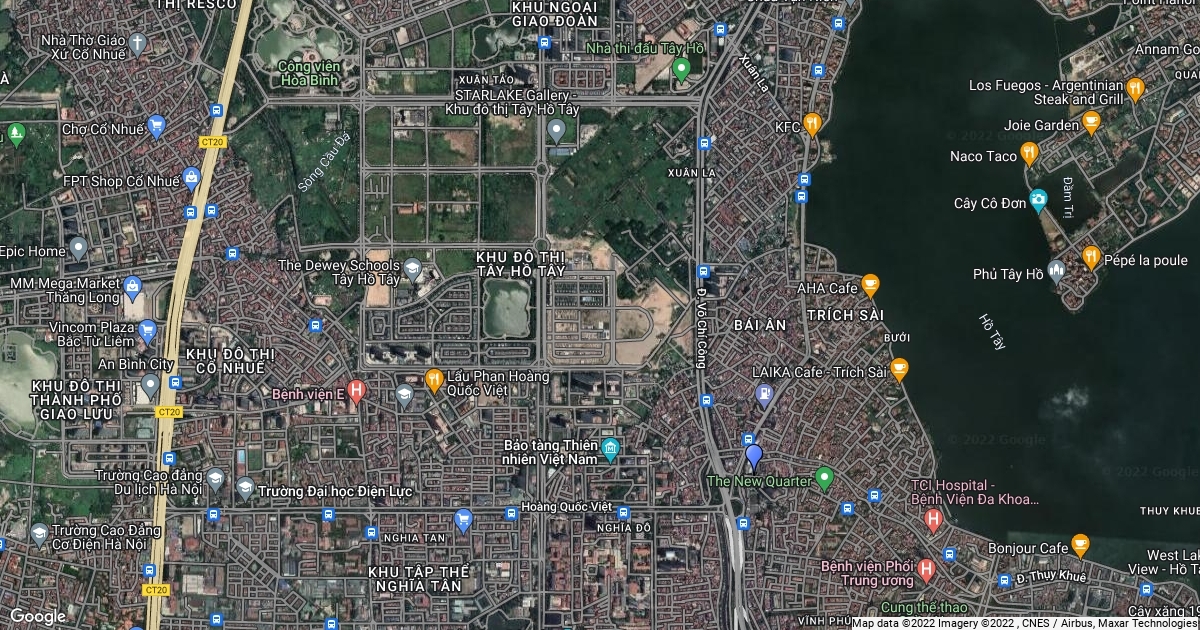The width and height of the screenshot is (1200, 630).
Task: Select the An Bình City location pin
Action: (x=150, y=385)
